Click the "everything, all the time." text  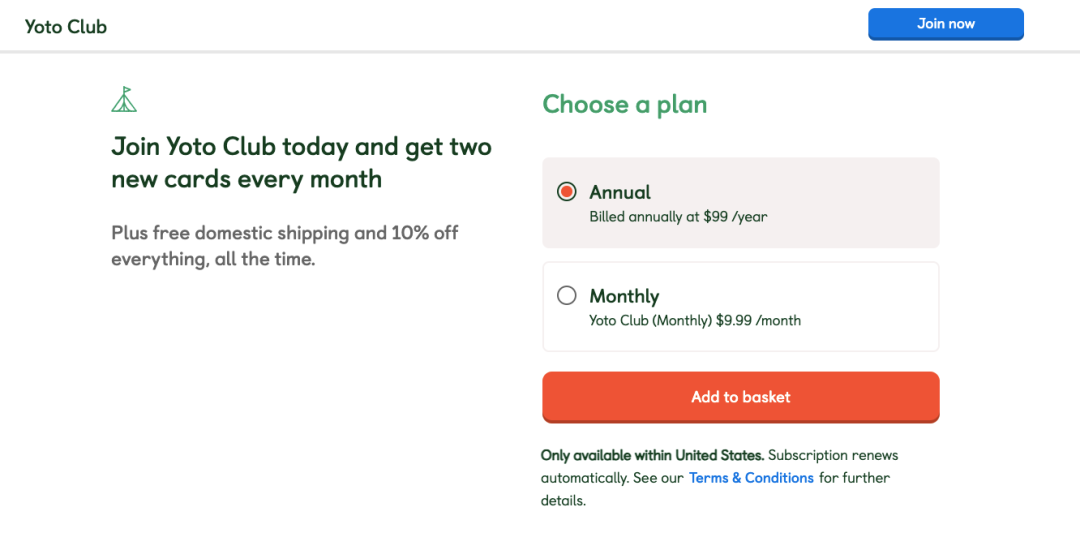(213, 259)
